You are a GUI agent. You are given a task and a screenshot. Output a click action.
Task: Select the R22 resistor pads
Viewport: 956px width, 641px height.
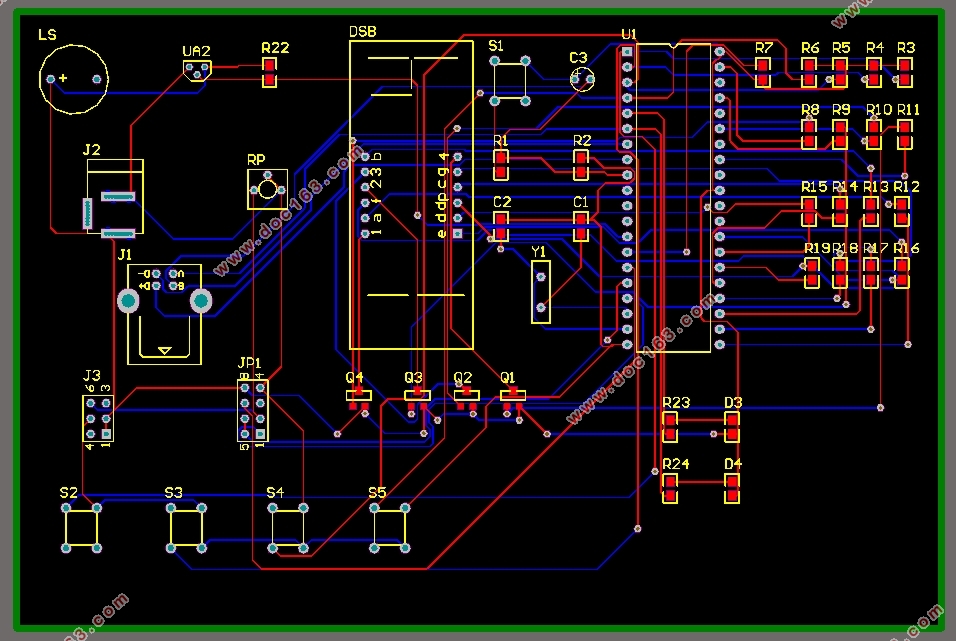(269, 73)
